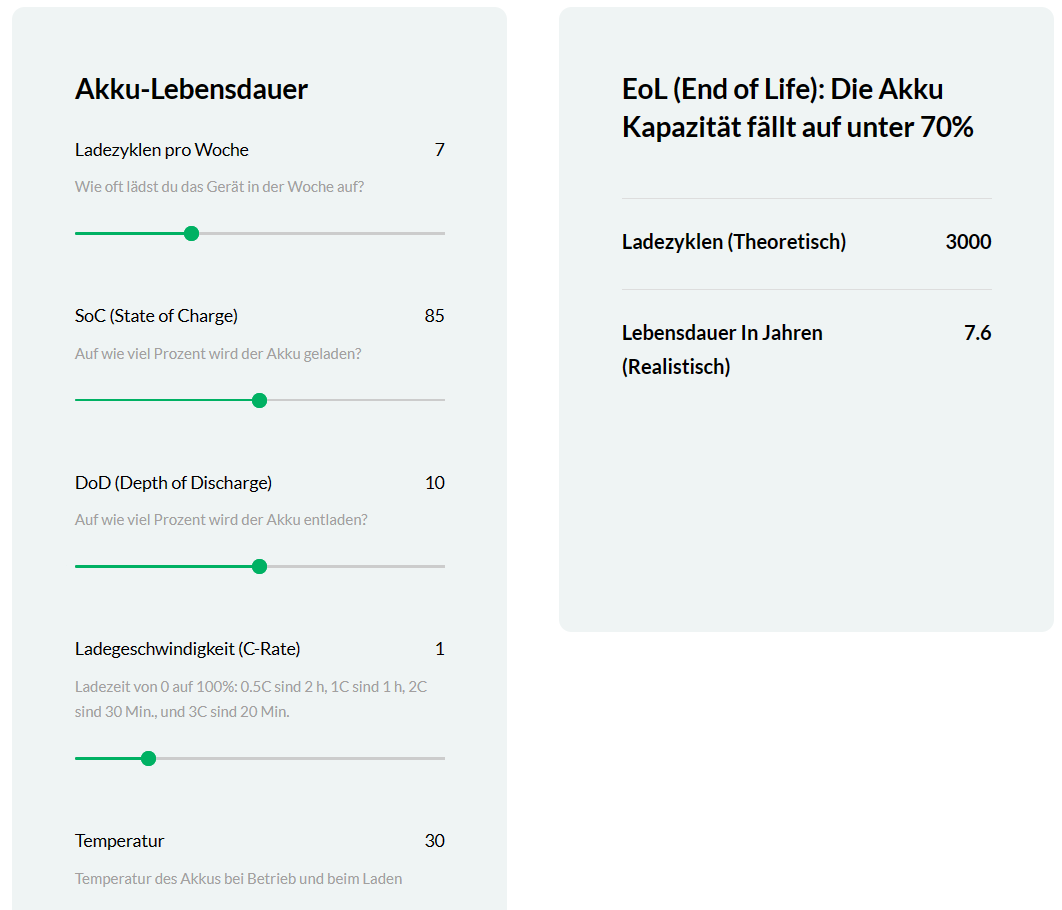Click the Ladegeschwindigkeit C-Rate slider handle

pos(148,759)
